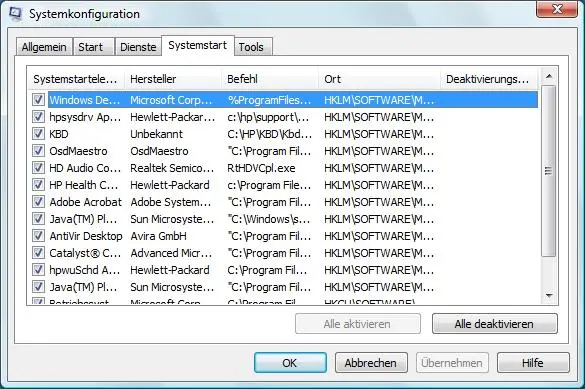
Task: Click the scrollbar down arrow
Action: coord(548,296)
